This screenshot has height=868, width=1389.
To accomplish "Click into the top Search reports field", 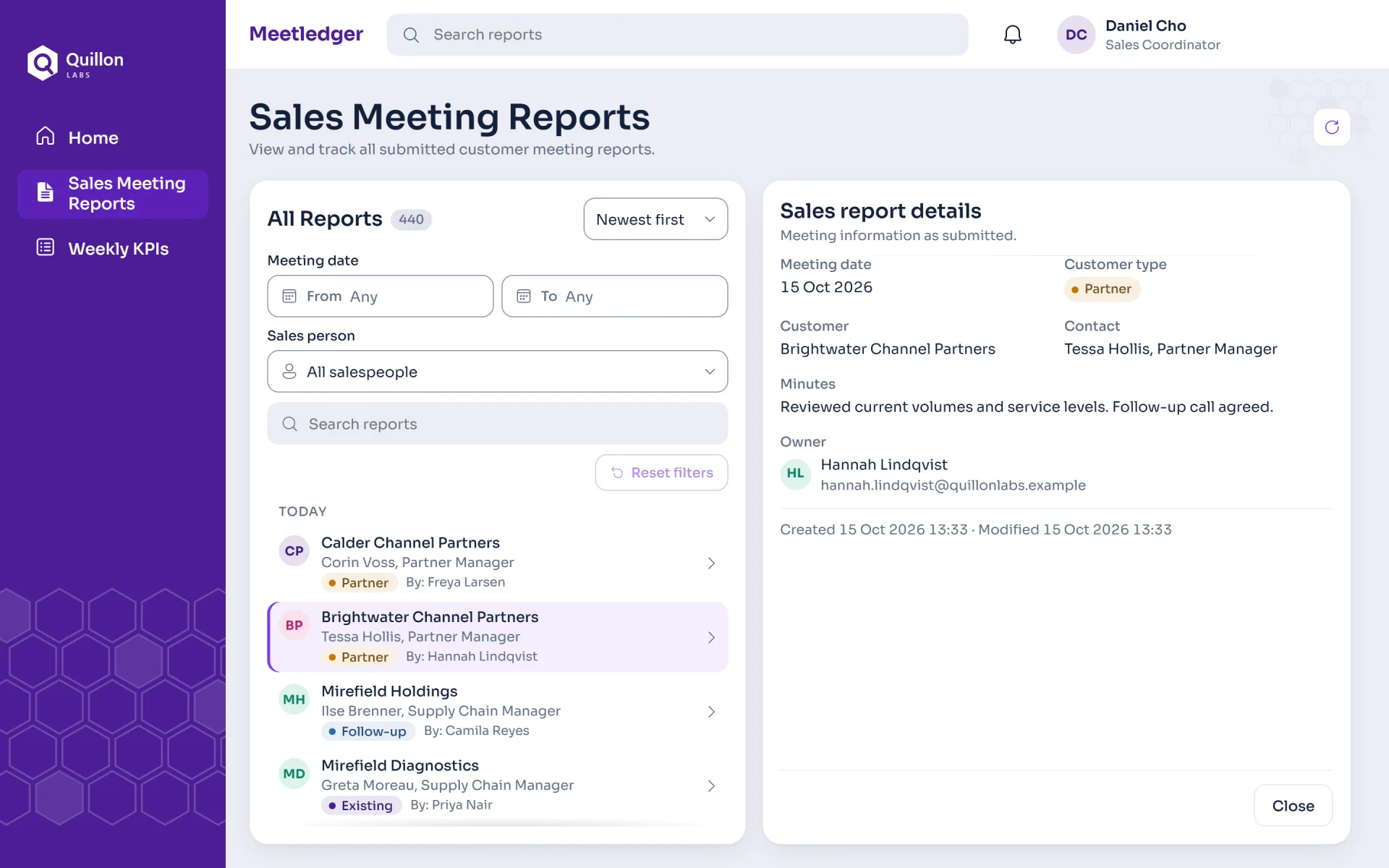I will [677, 35].
